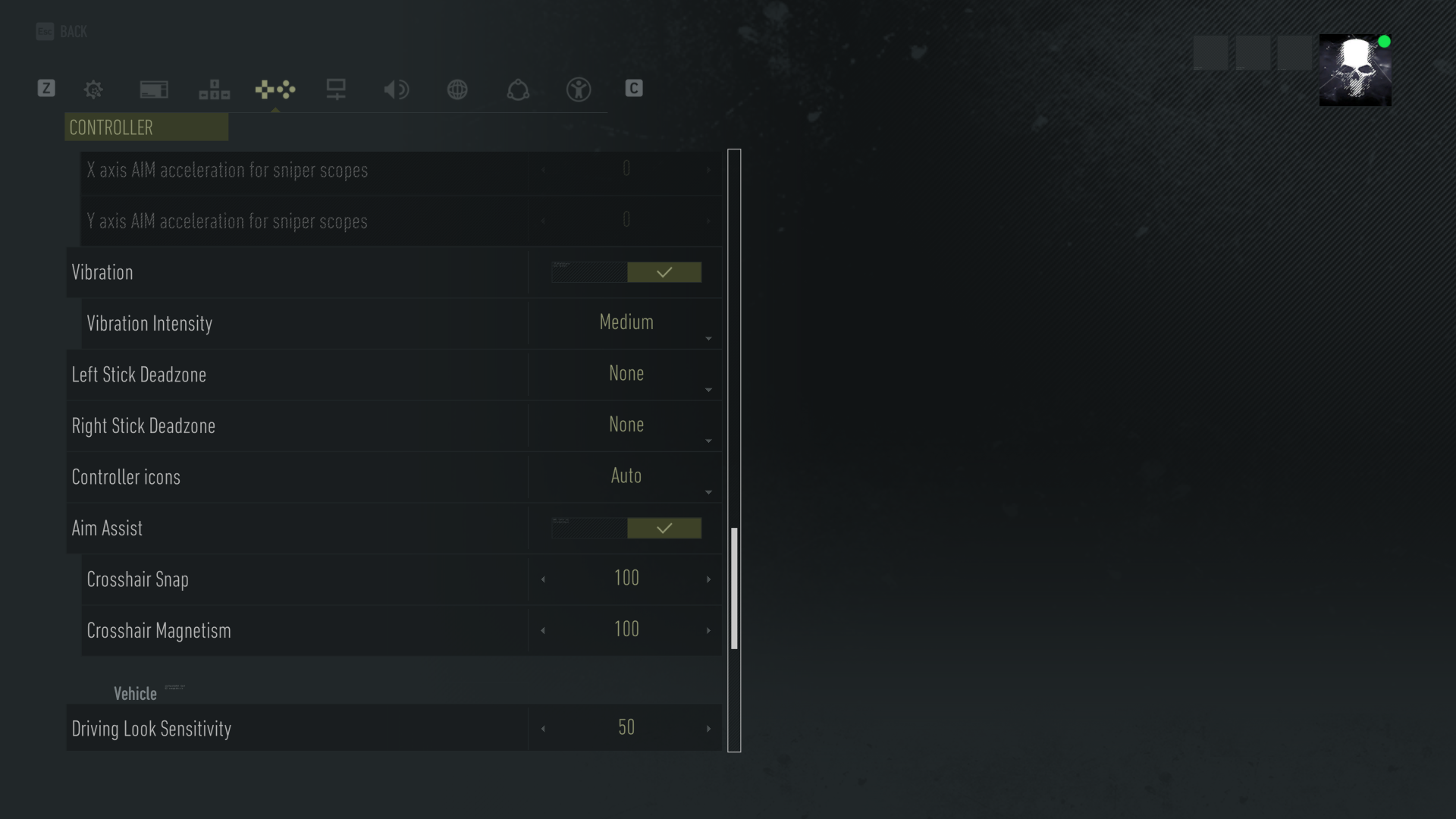This screenshot has width=1456, height=819.
Task: Navigate to next settings category tab
Action: pyautogui.click(x=336, y=89)
